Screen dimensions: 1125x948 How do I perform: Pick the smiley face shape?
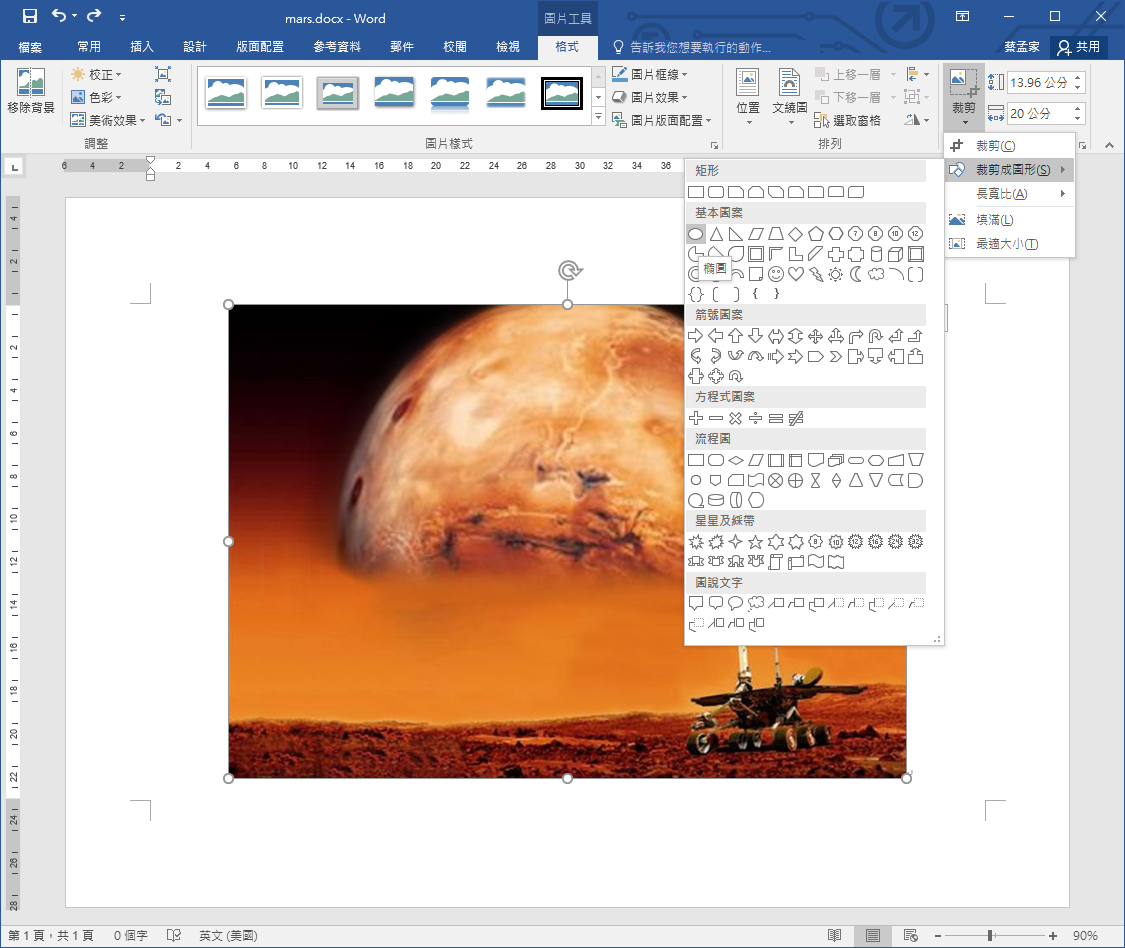click(776, 274)
